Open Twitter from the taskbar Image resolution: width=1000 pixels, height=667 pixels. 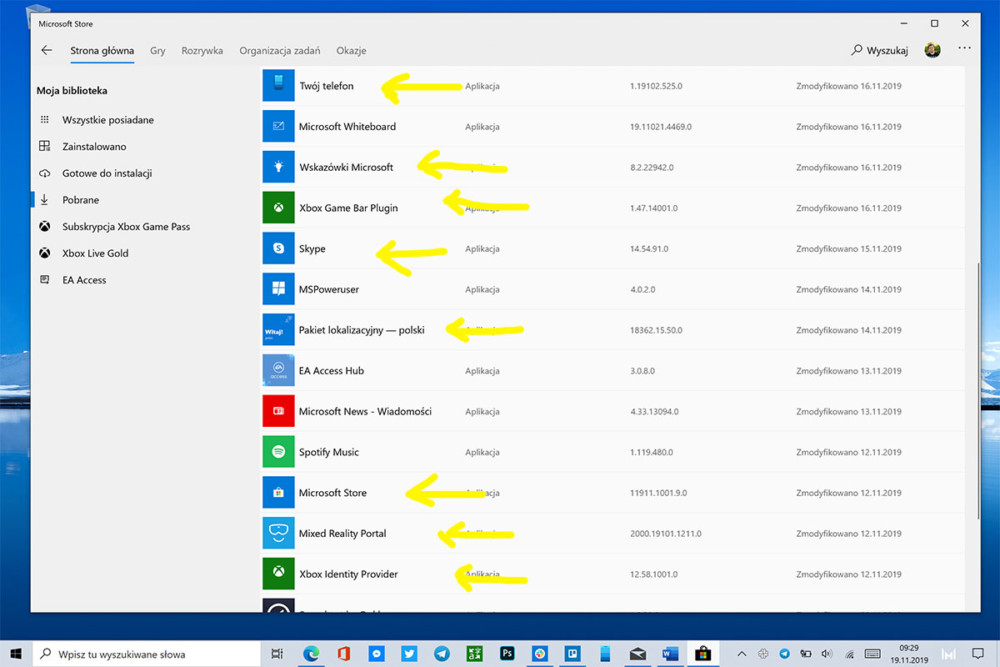tap(409, 654)
